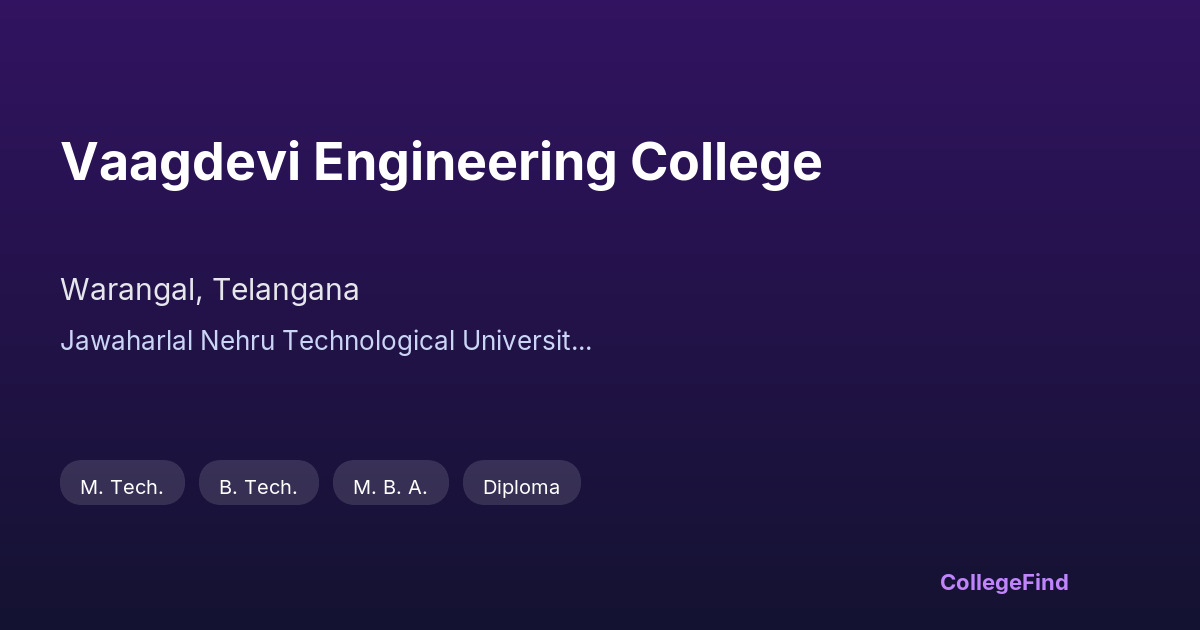Click the Warangal, Telangana location text
The height and width of the screenshot is (630, 1200).
(210, 290)
